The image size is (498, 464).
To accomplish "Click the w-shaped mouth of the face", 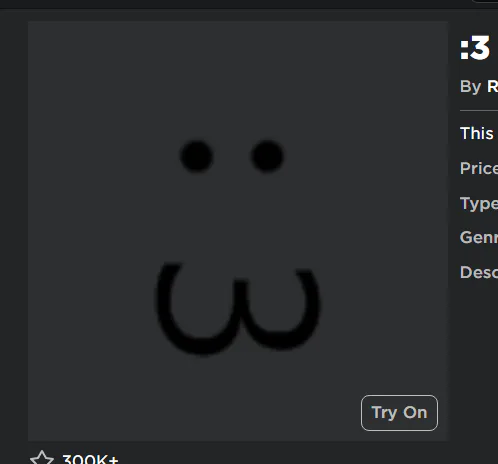I will click(x=238, y=308).
